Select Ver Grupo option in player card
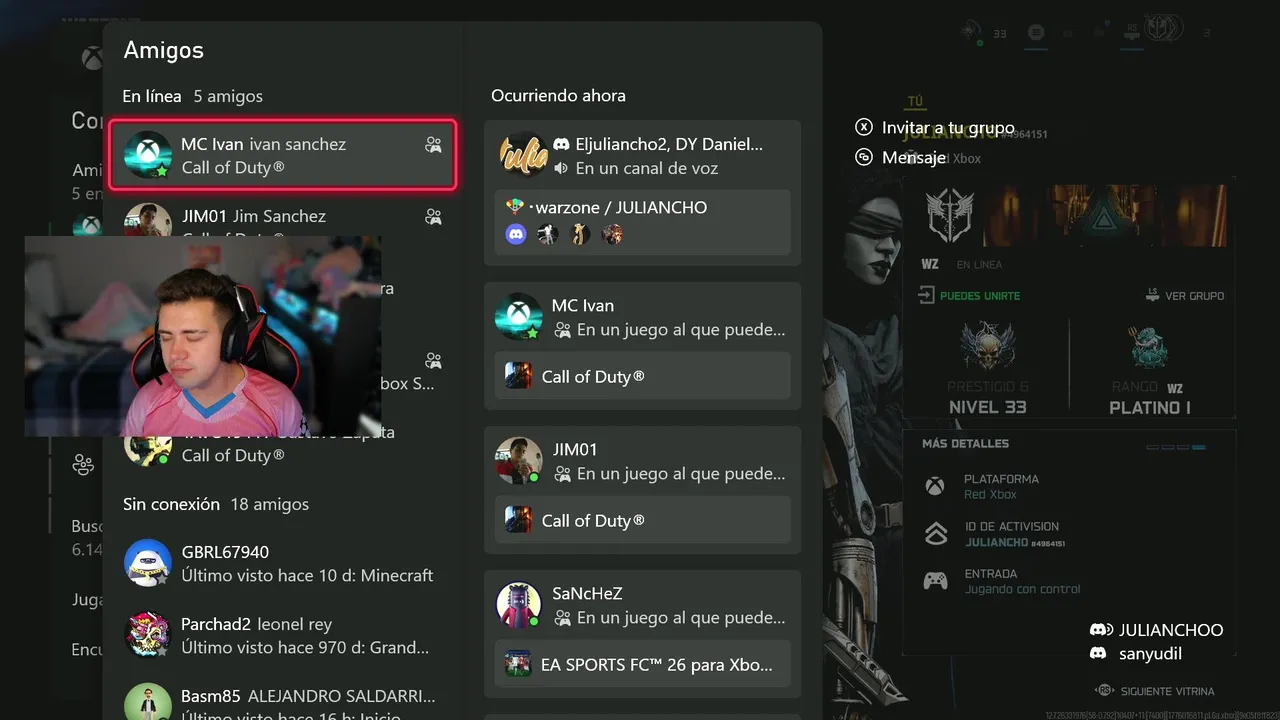The image size is (1280, 720). tap(1185, 296)
